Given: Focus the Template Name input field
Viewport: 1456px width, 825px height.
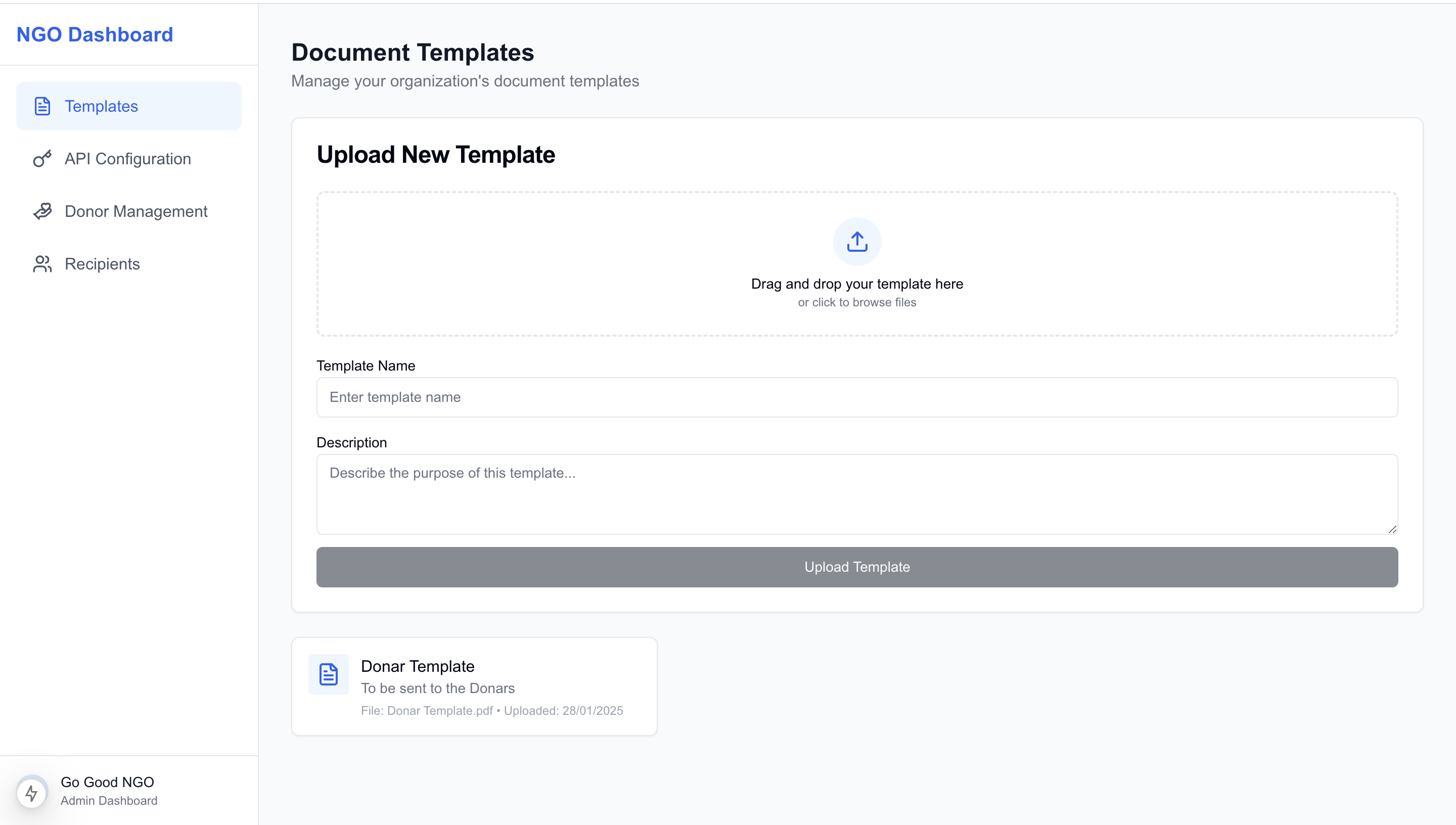Looking at the screenshot, I should [x=856, y=397].
